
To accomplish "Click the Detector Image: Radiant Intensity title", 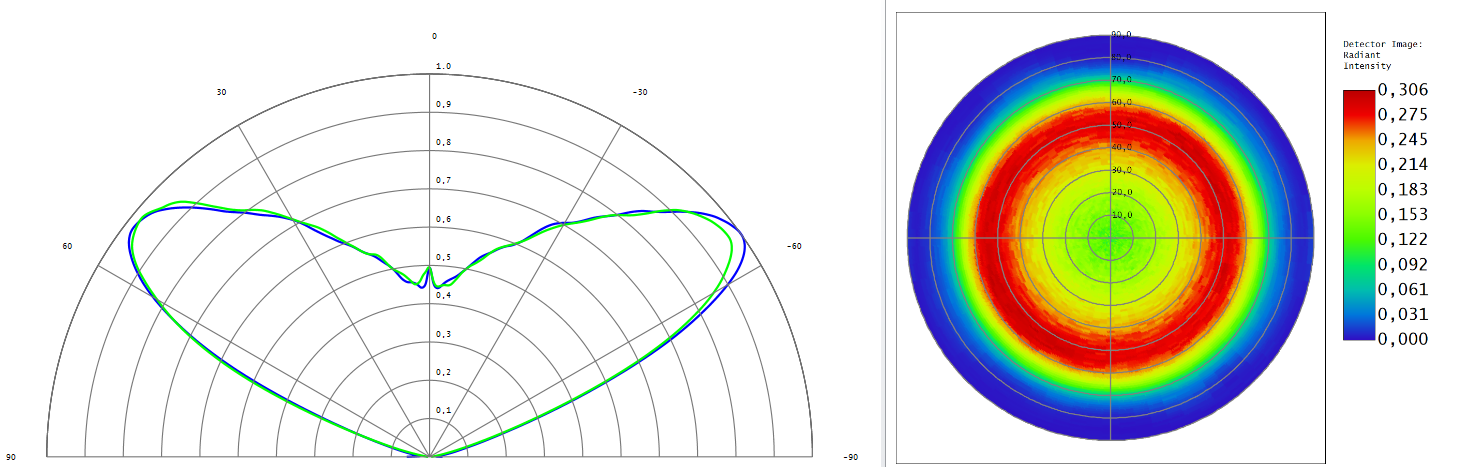I will pos(1382,55).
